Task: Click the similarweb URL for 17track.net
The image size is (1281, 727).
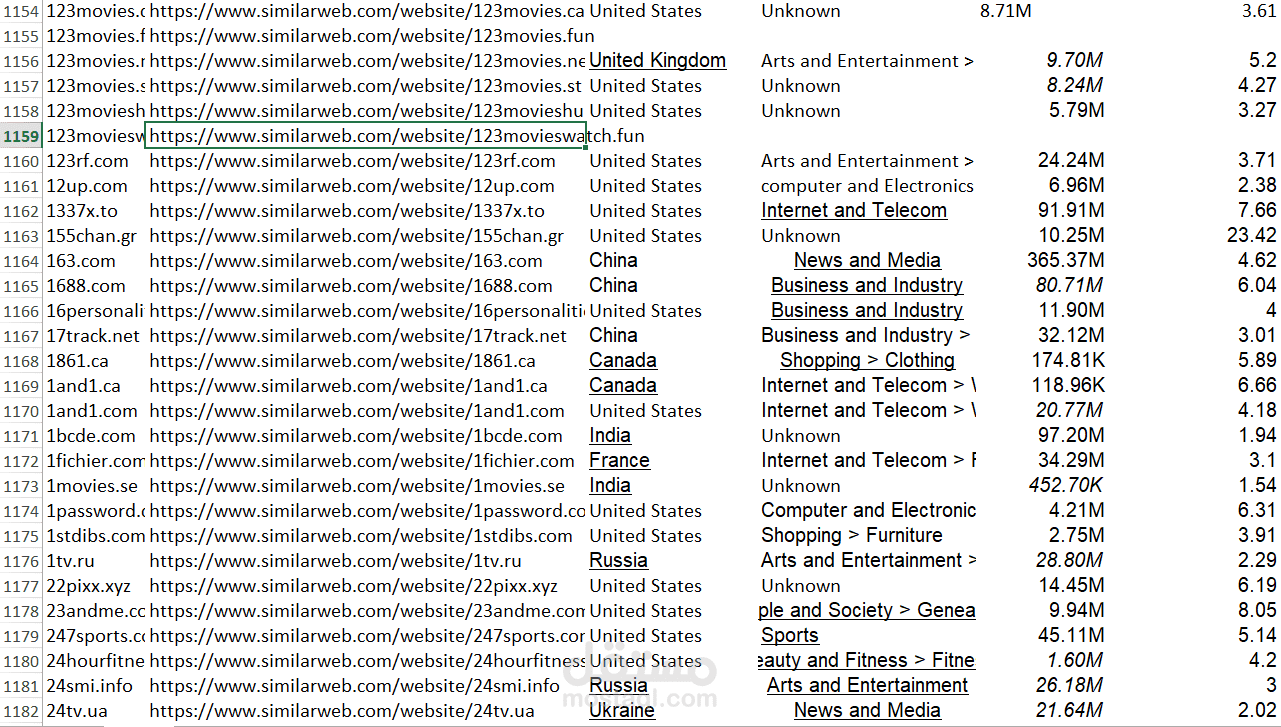Action: coord(358,336)
